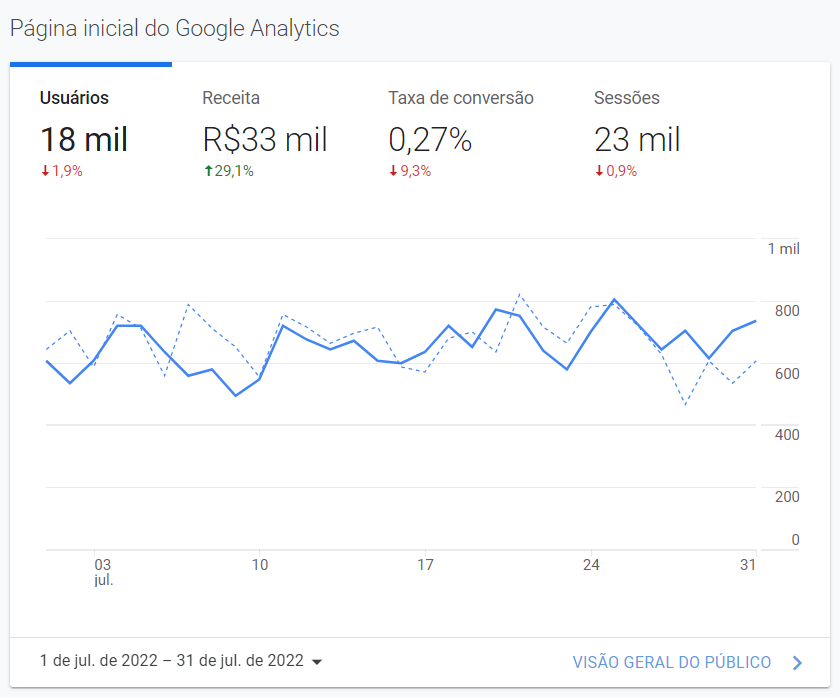This screenshot has width=840, height=698.
Task: Click the 23 mil sessions value
Action: pyautogui.click(x=637, y=139)
